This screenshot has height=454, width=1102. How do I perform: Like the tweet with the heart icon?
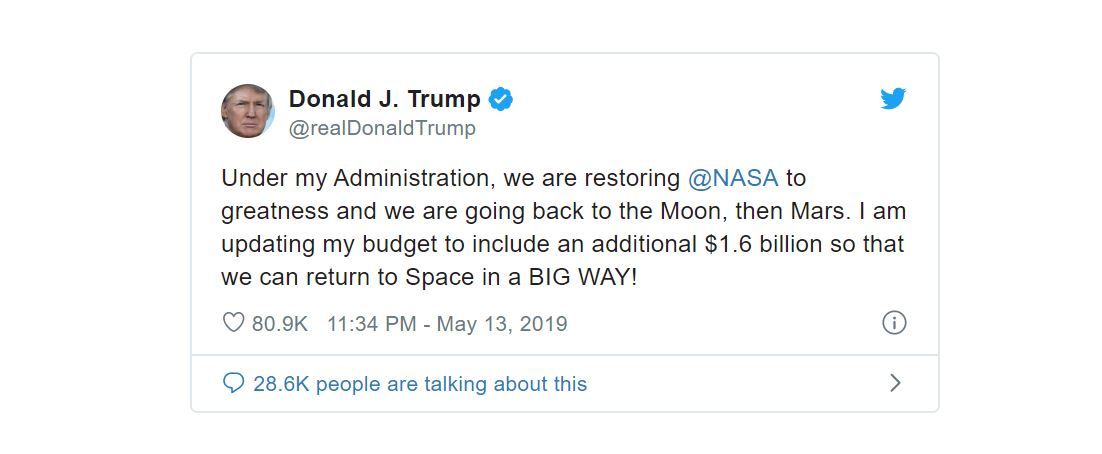point(233,323)
